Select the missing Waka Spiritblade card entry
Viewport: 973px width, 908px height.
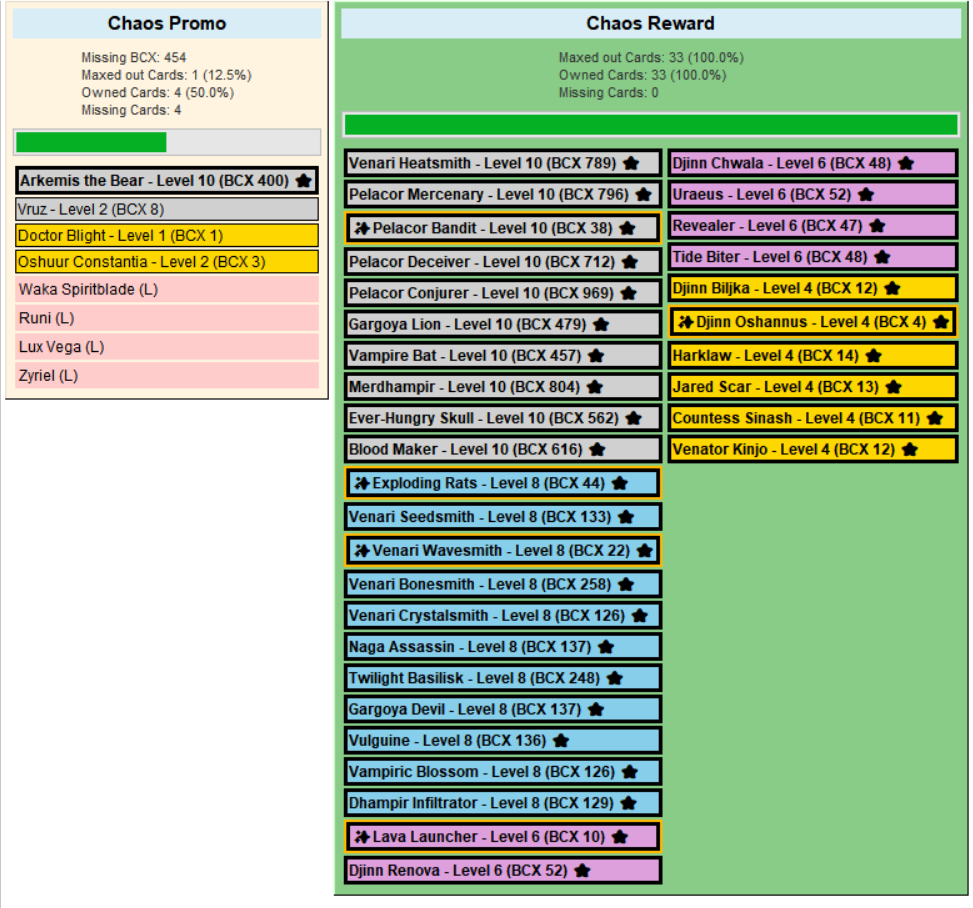point(167,289)
